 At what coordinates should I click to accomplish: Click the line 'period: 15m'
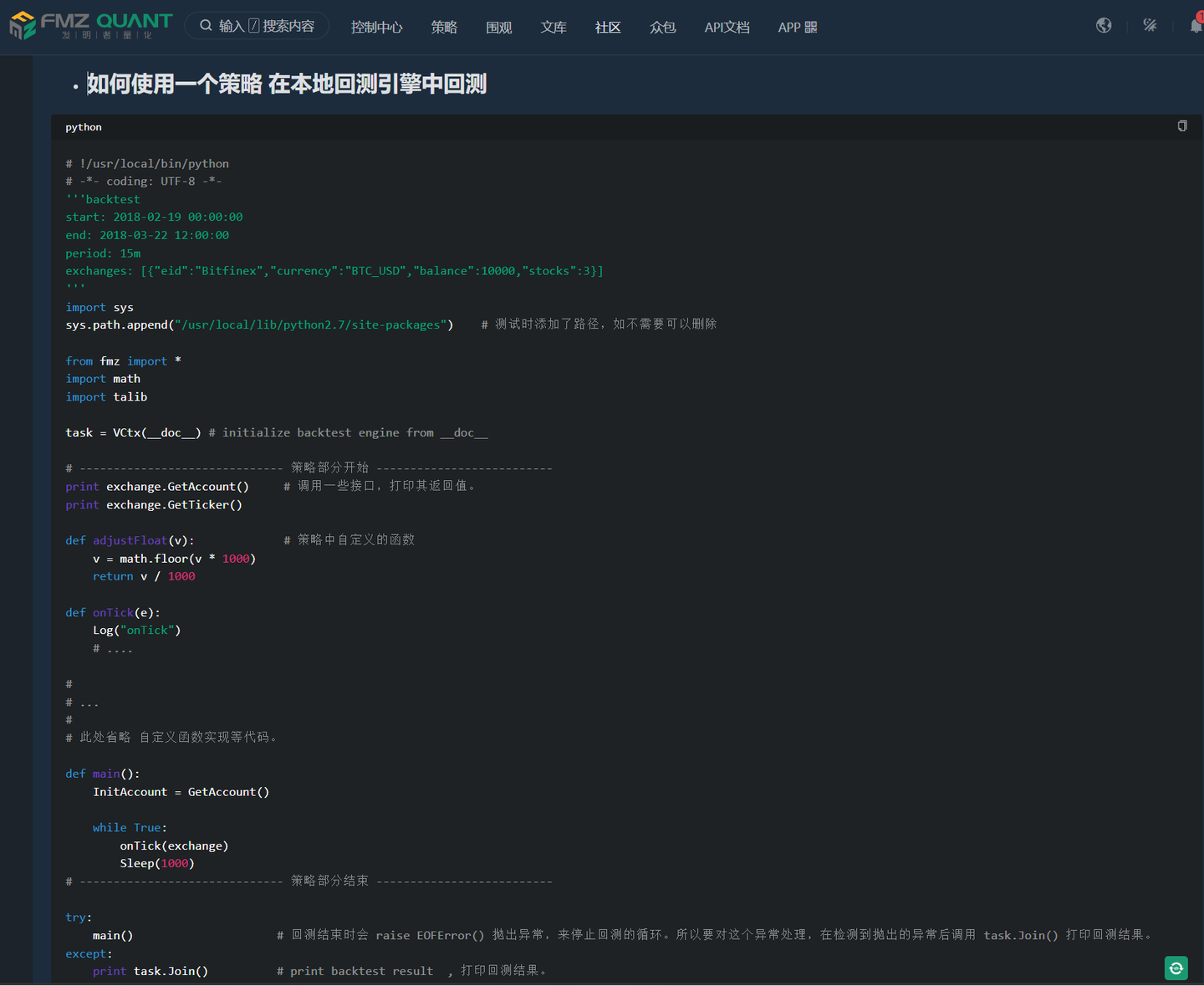click(x=103, y=253)
